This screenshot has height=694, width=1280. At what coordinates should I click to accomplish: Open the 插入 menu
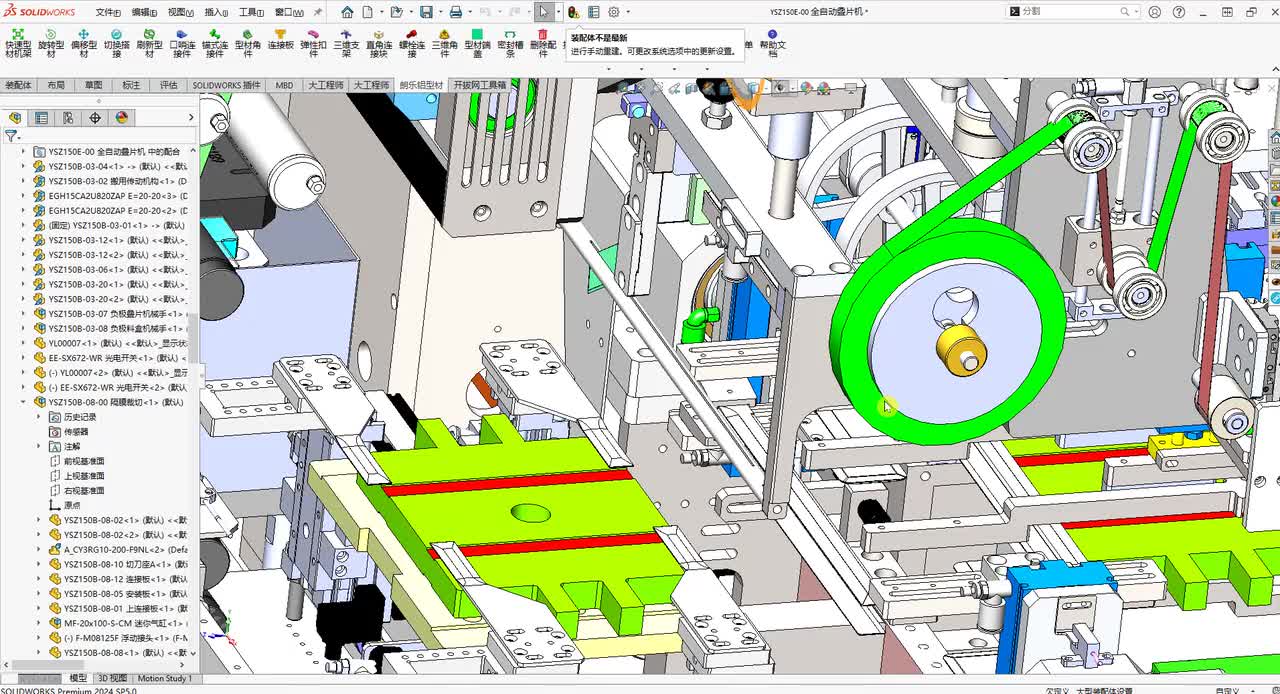[215, 12]
